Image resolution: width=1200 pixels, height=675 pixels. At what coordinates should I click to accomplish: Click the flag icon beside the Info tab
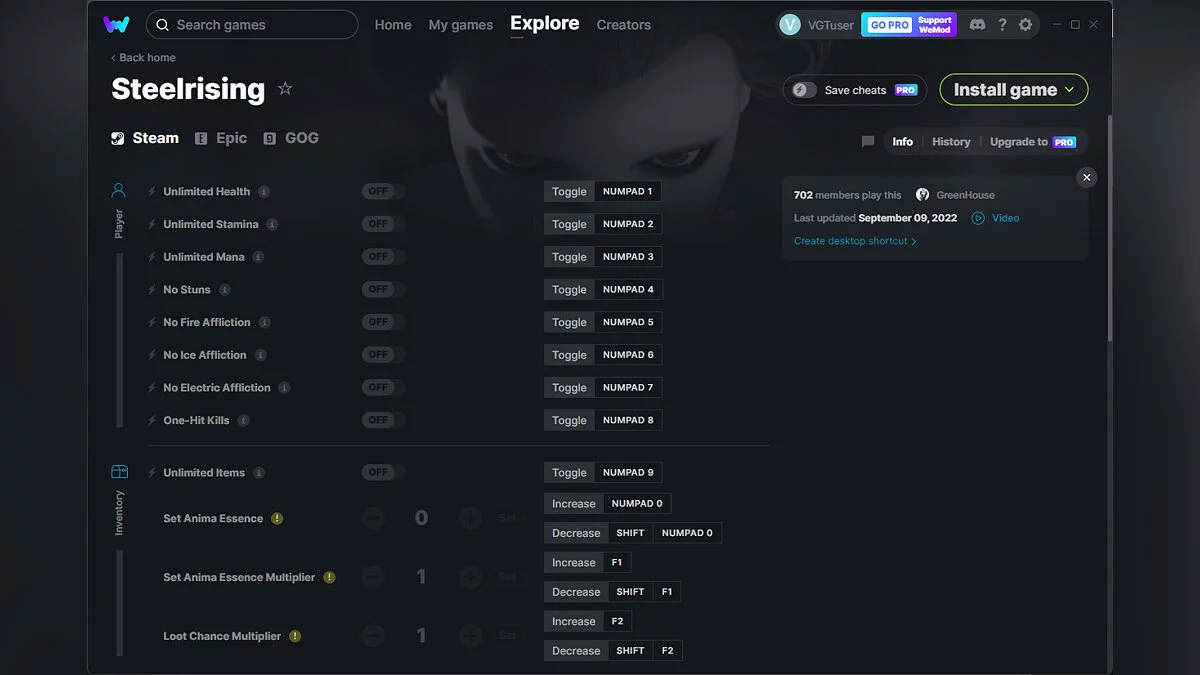(867, 141)
